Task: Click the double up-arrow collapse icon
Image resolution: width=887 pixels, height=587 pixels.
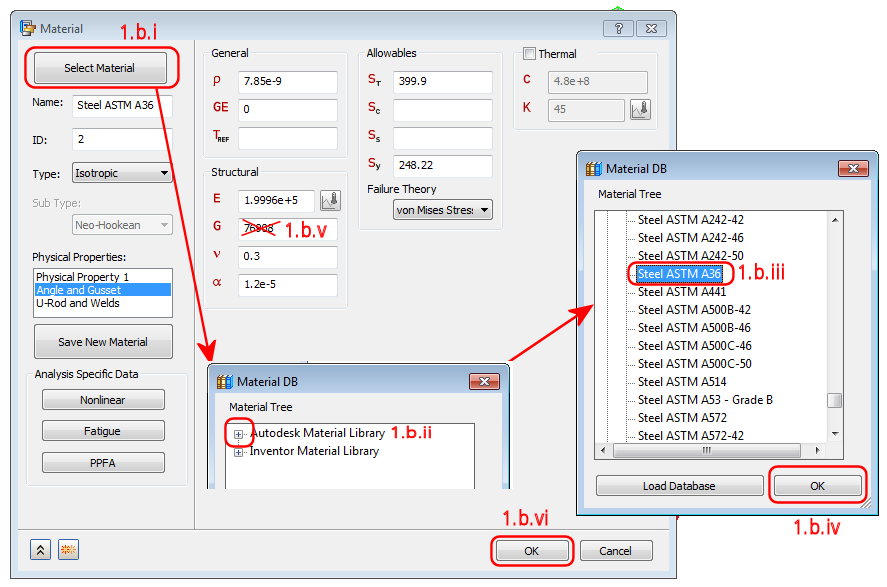Action: click(x=40, y=550)
